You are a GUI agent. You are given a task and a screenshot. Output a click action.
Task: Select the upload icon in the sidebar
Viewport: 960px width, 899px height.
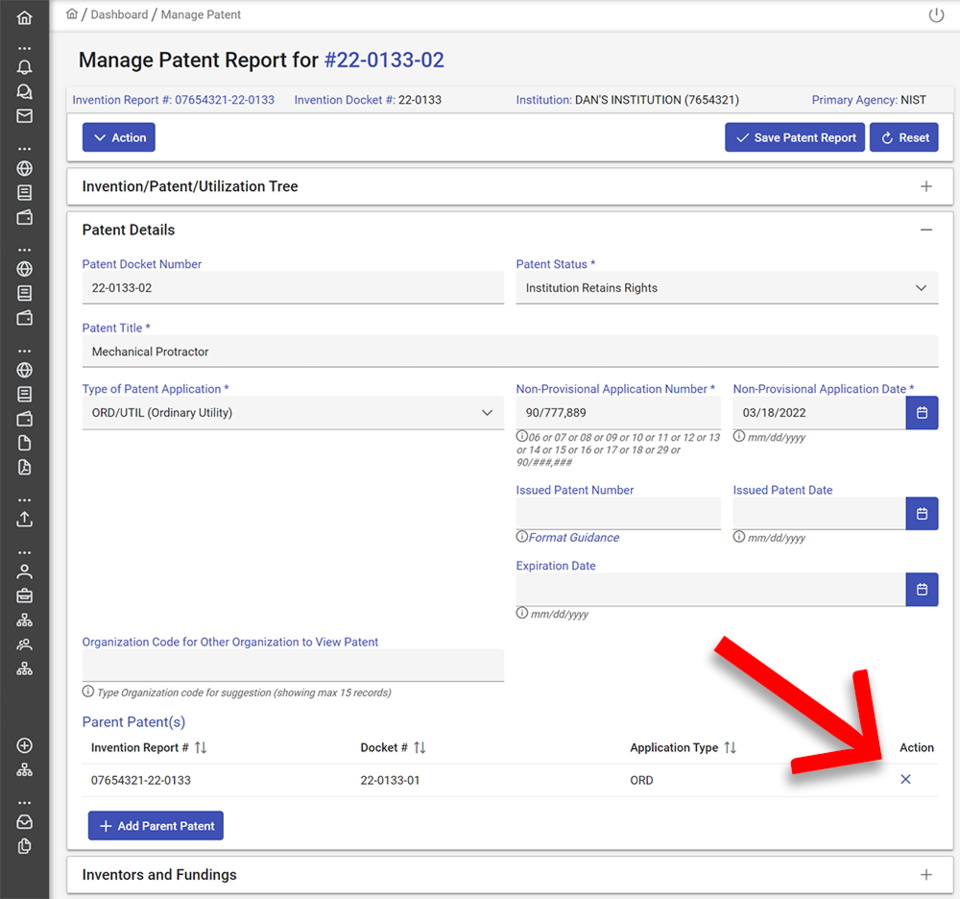coord(25,519)
